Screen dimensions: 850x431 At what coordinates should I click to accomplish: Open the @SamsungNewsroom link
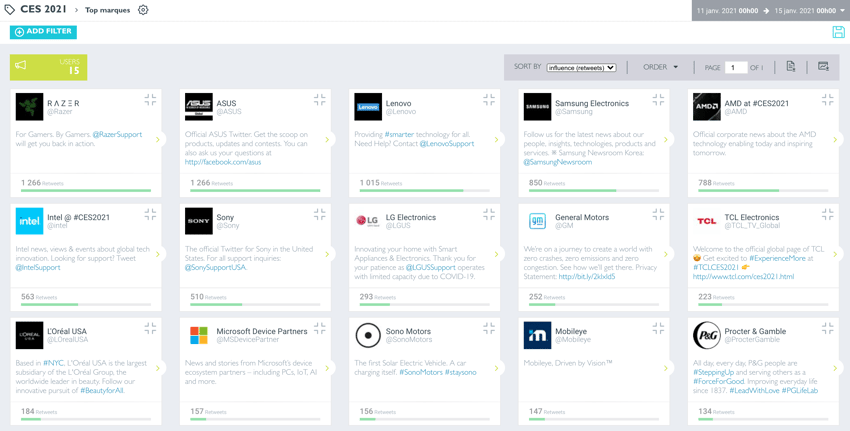pyautogui.click(x=558, y=162)
